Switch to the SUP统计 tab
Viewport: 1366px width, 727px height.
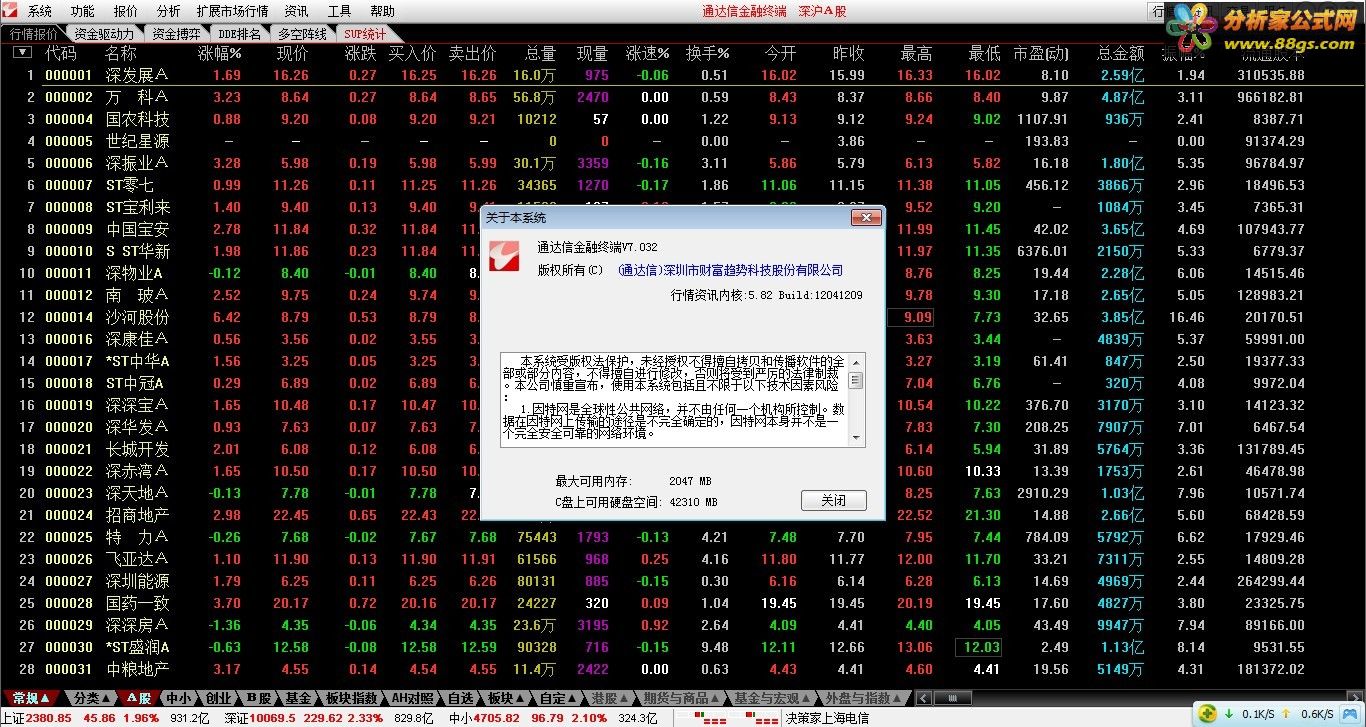(x=364, y=33)
